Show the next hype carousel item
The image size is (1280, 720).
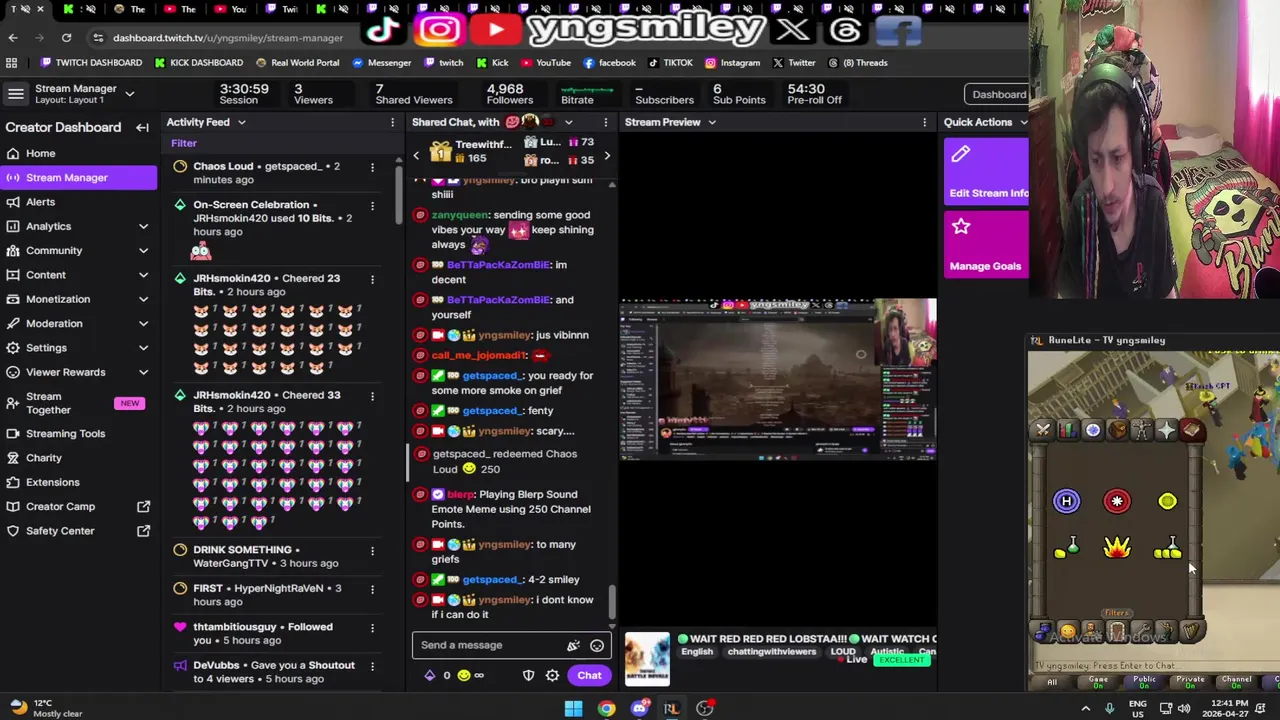point(606,155)
